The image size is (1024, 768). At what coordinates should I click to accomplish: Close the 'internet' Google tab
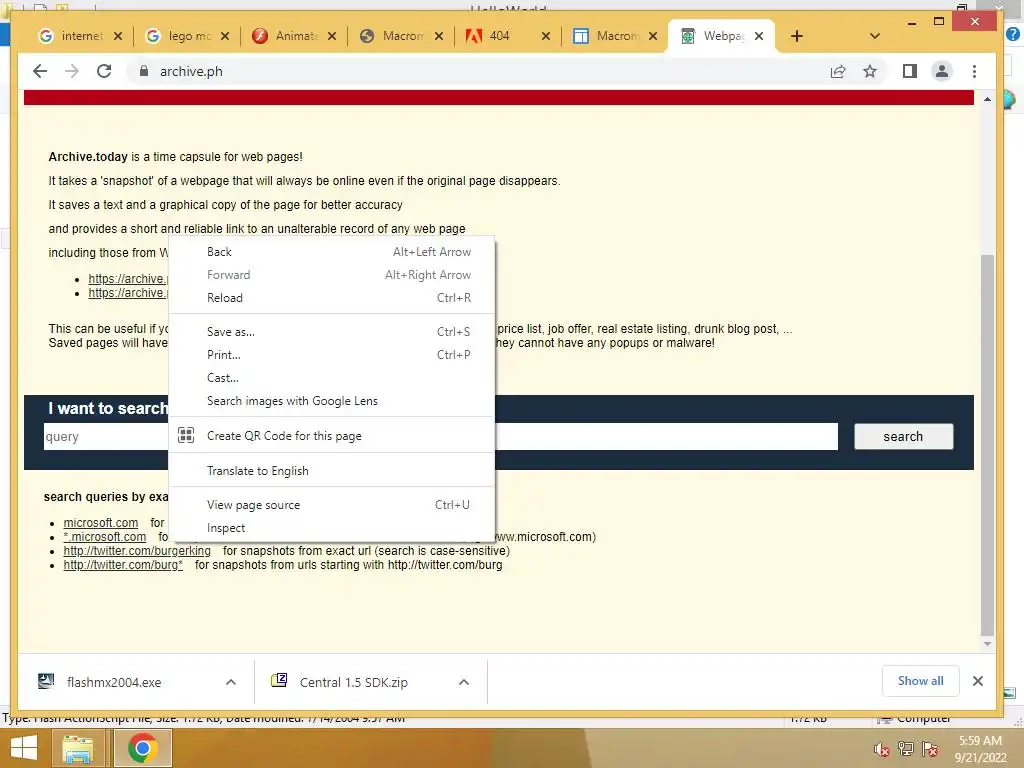tap(118, 36)
